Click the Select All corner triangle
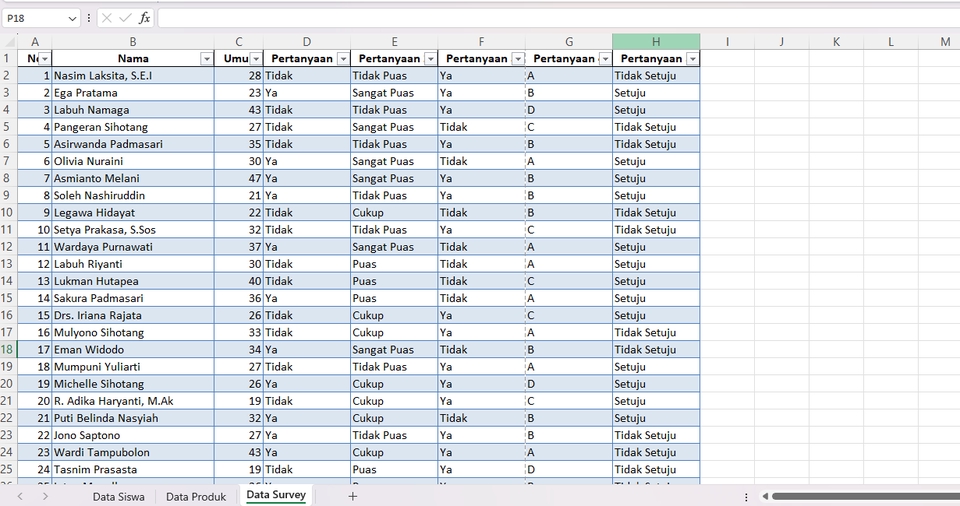 coord(9,42)
